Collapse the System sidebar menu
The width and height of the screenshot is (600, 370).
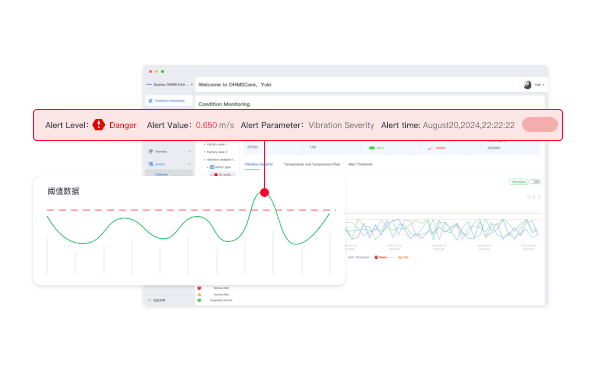[x=189, y=164]
